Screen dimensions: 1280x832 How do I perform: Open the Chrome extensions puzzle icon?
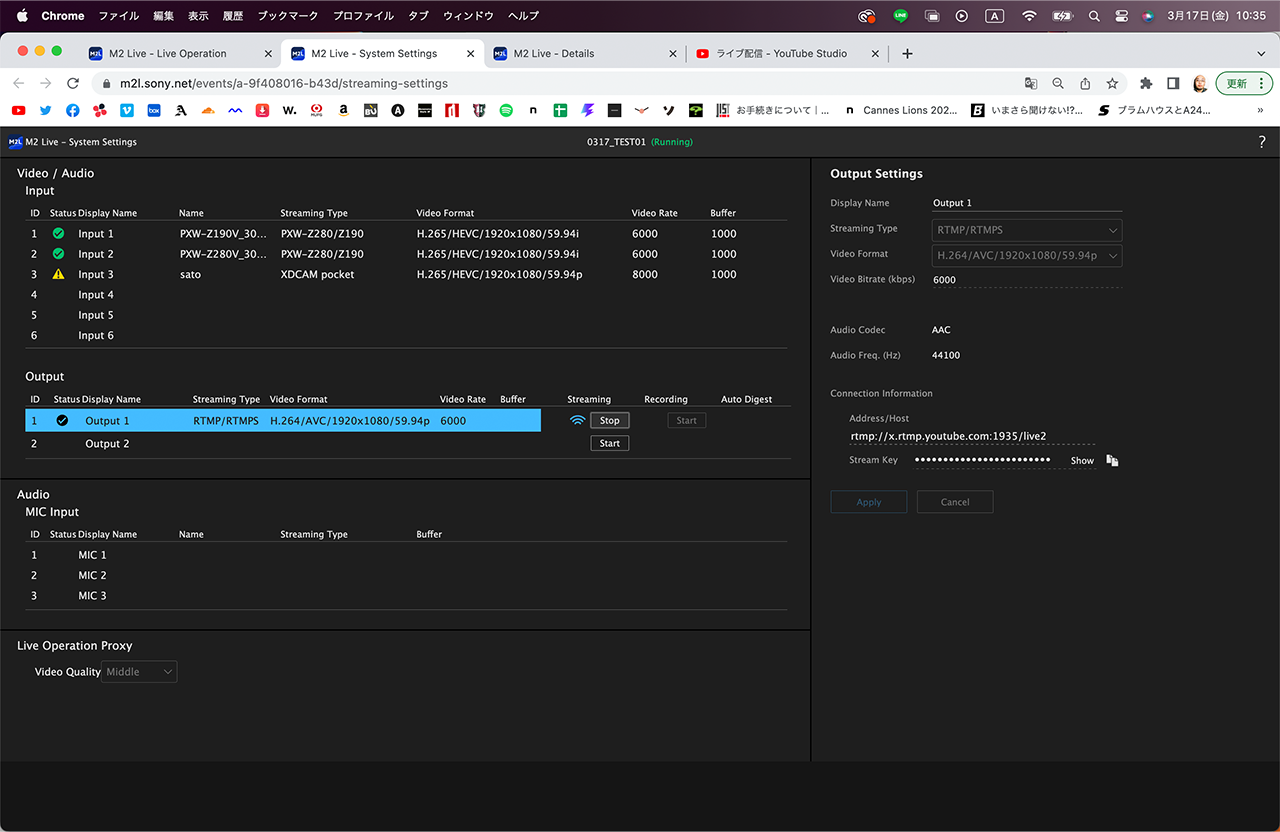(1146, 84)
